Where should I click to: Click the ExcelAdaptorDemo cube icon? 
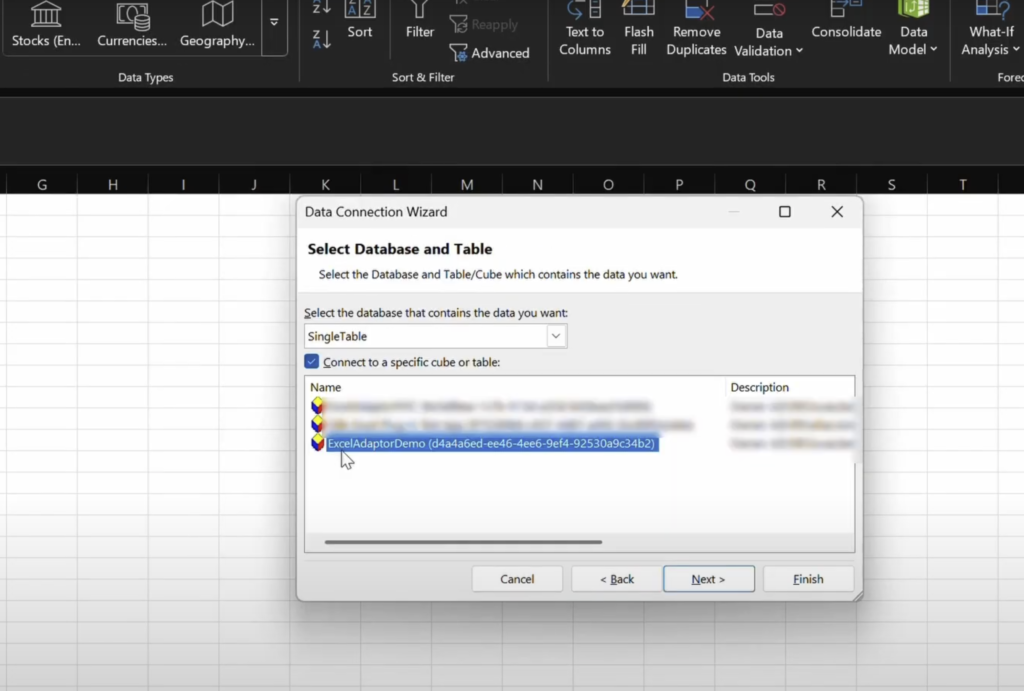(x=317, y=443)
